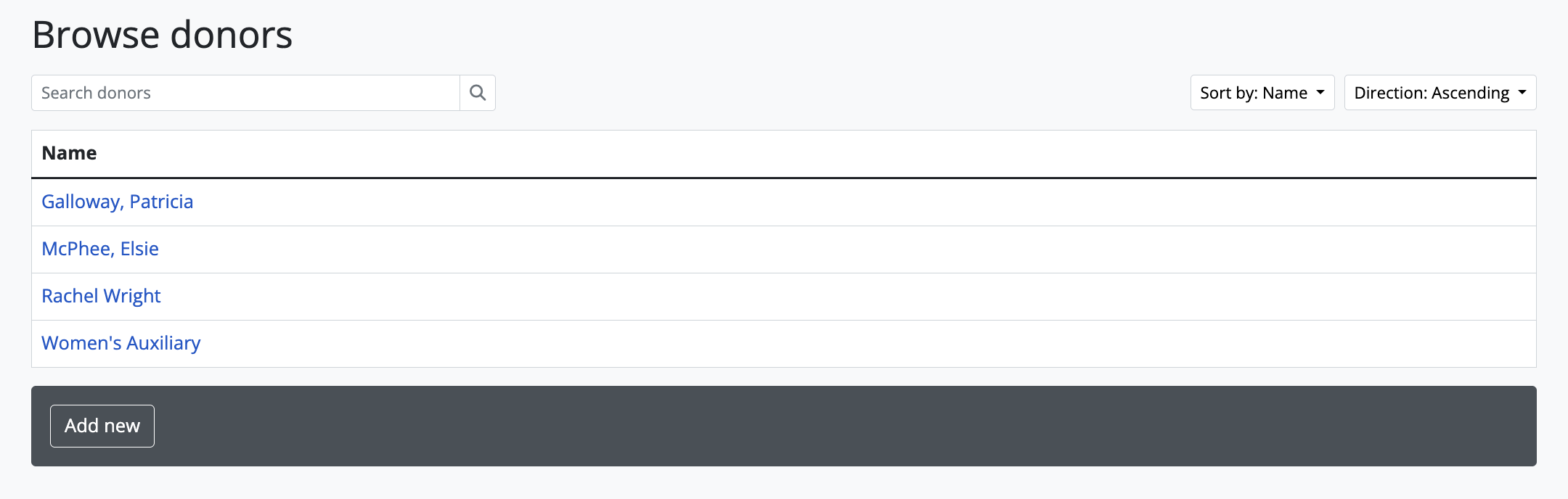
Task: Click the caret arrow beside Direction: Ascending
Action: click(1522, 93)
